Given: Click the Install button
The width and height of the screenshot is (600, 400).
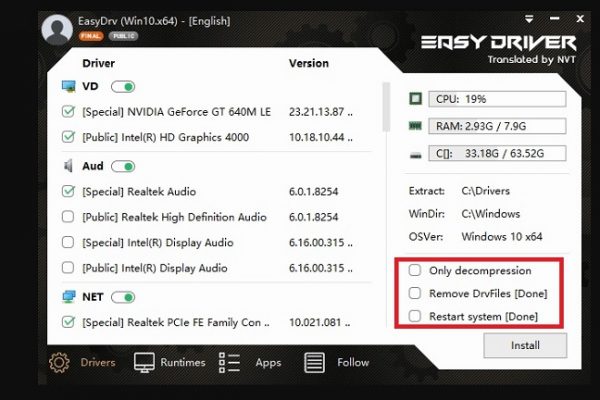Looking at the screenshot, I should (x=525, y=345).
